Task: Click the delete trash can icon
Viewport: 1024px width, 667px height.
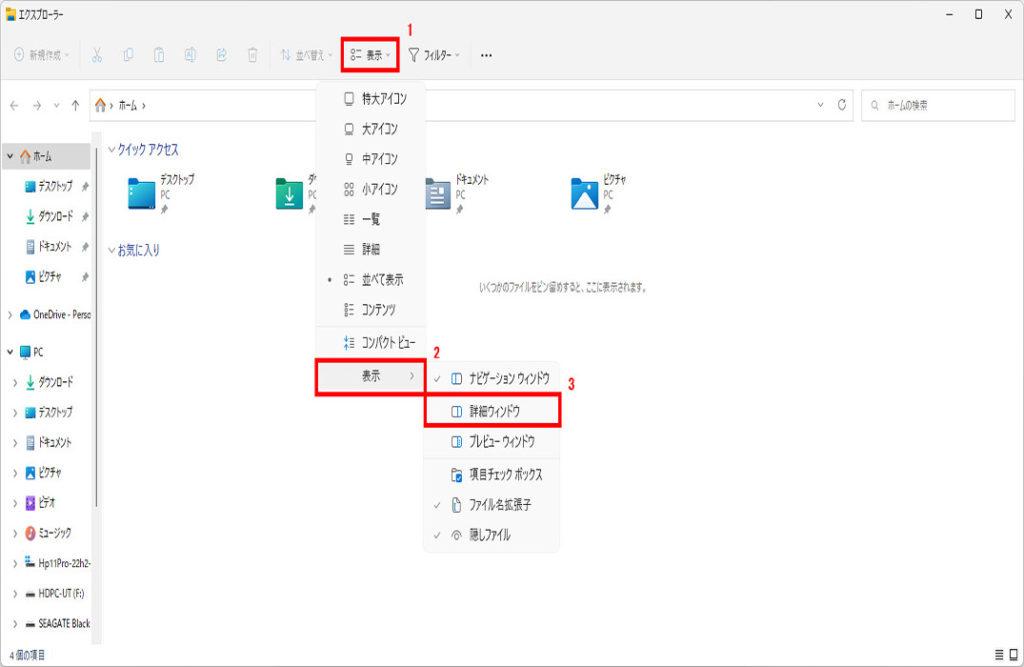Action: coord(253,55)
